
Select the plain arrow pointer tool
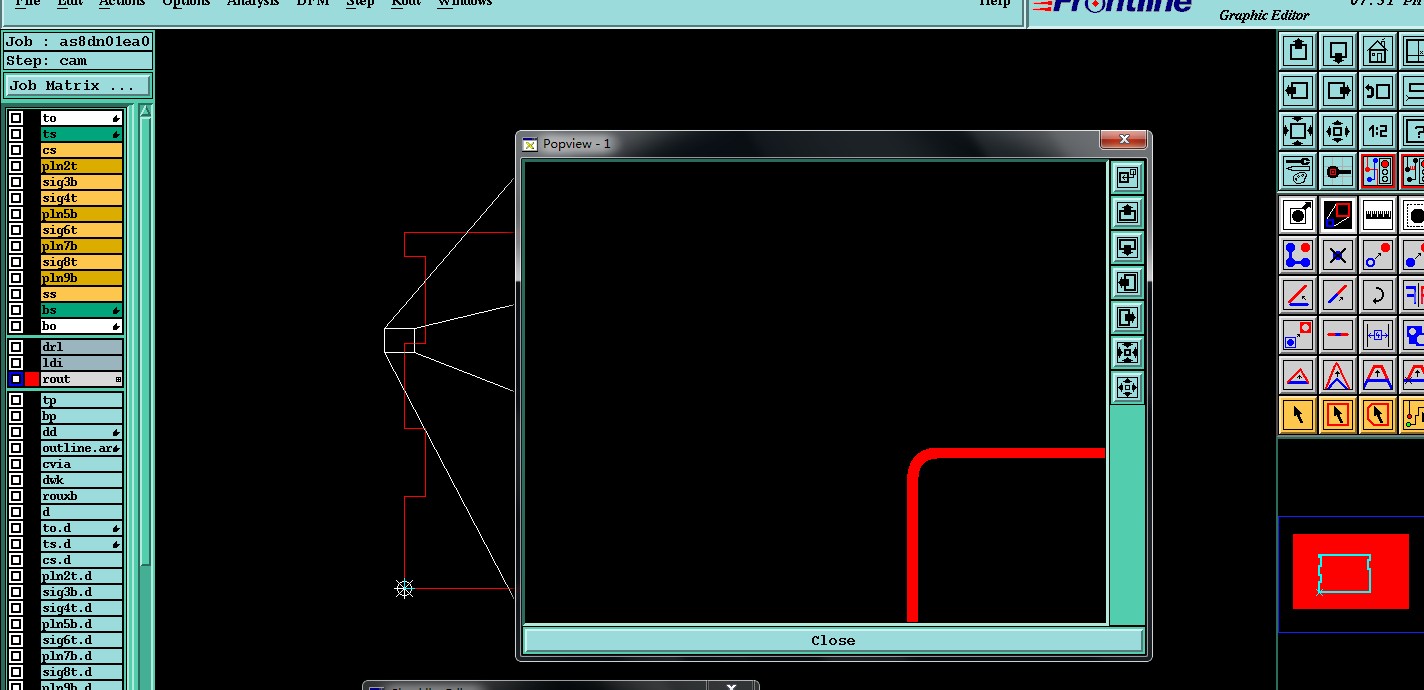1298,414
